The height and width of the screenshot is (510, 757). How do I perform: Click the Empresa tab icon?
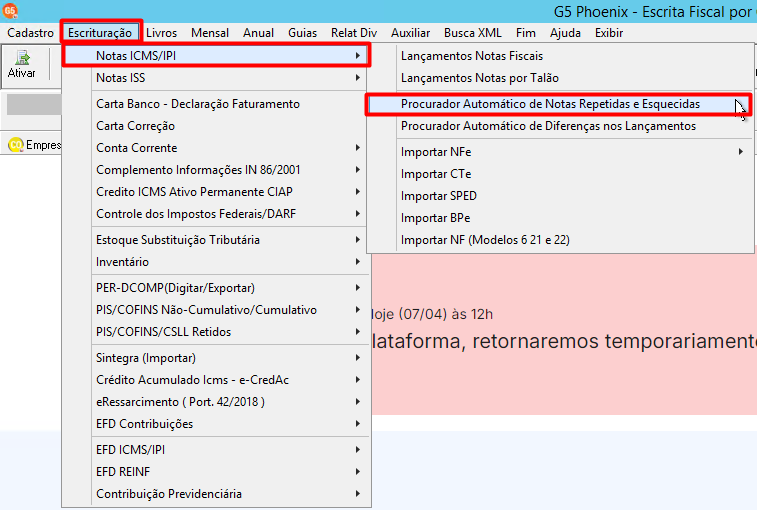pos(16,144)
